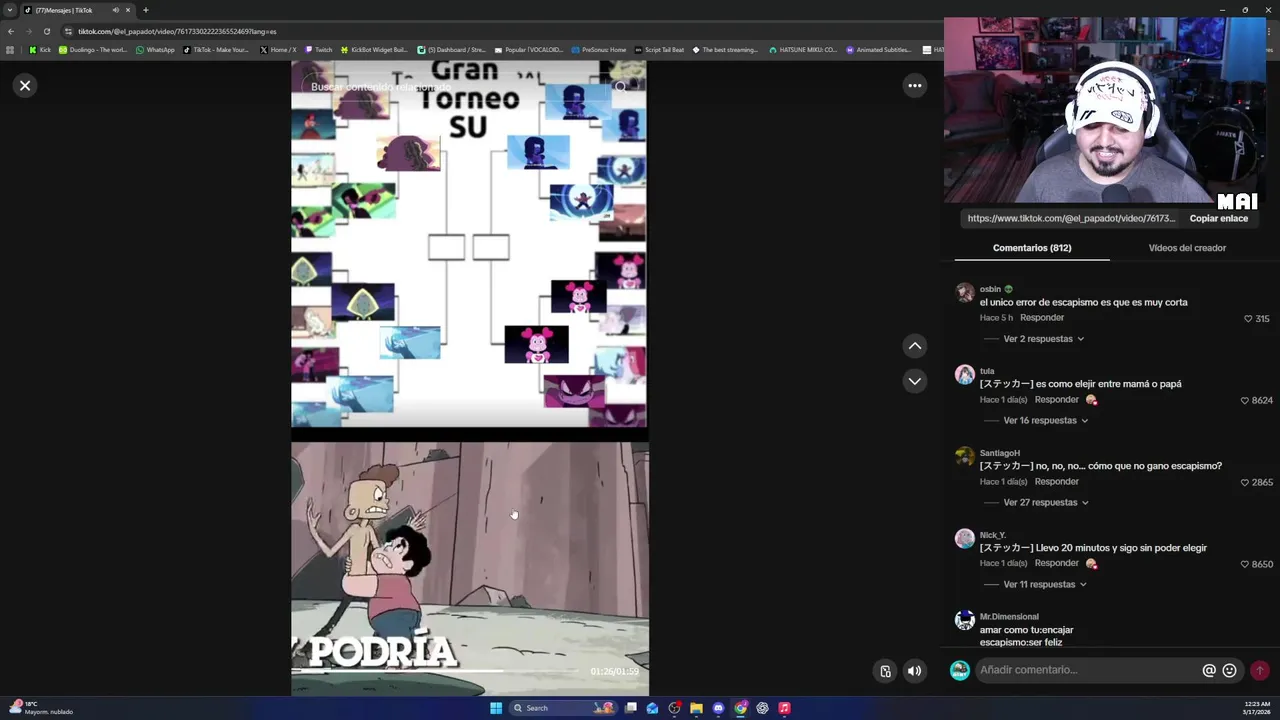Screen dimensions: 1280x720
Task: Reply to Nick_Y.'s comment via 'Responder'
Action: point(1056,564)
